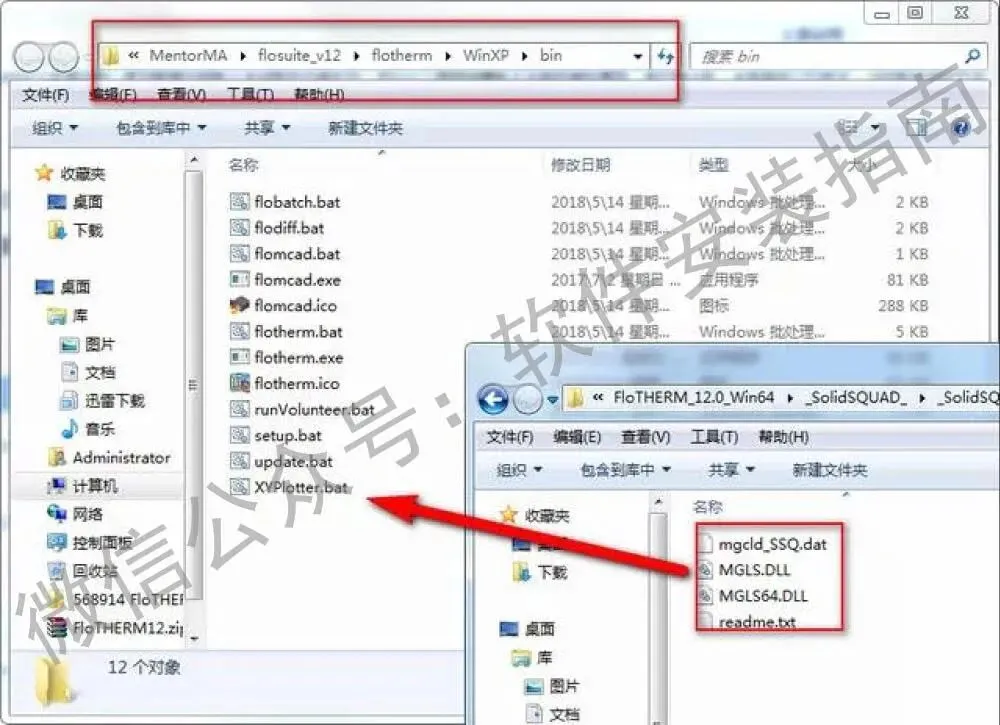Click flosuite_v12 in the address path

click(299, 55)
